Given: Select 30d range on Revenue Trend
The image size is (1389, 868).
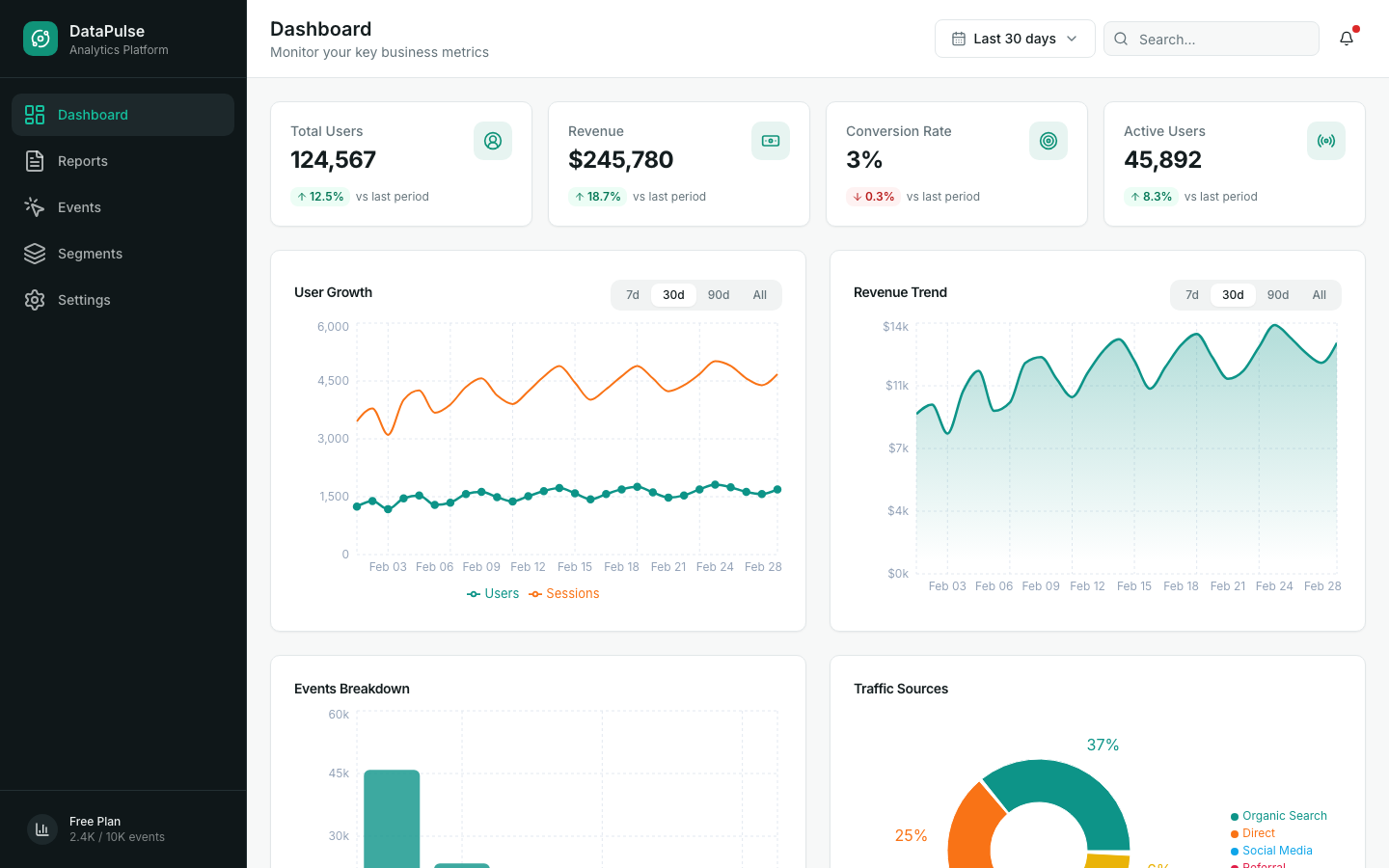Looking at the screenshot, I should [1233, 295].
